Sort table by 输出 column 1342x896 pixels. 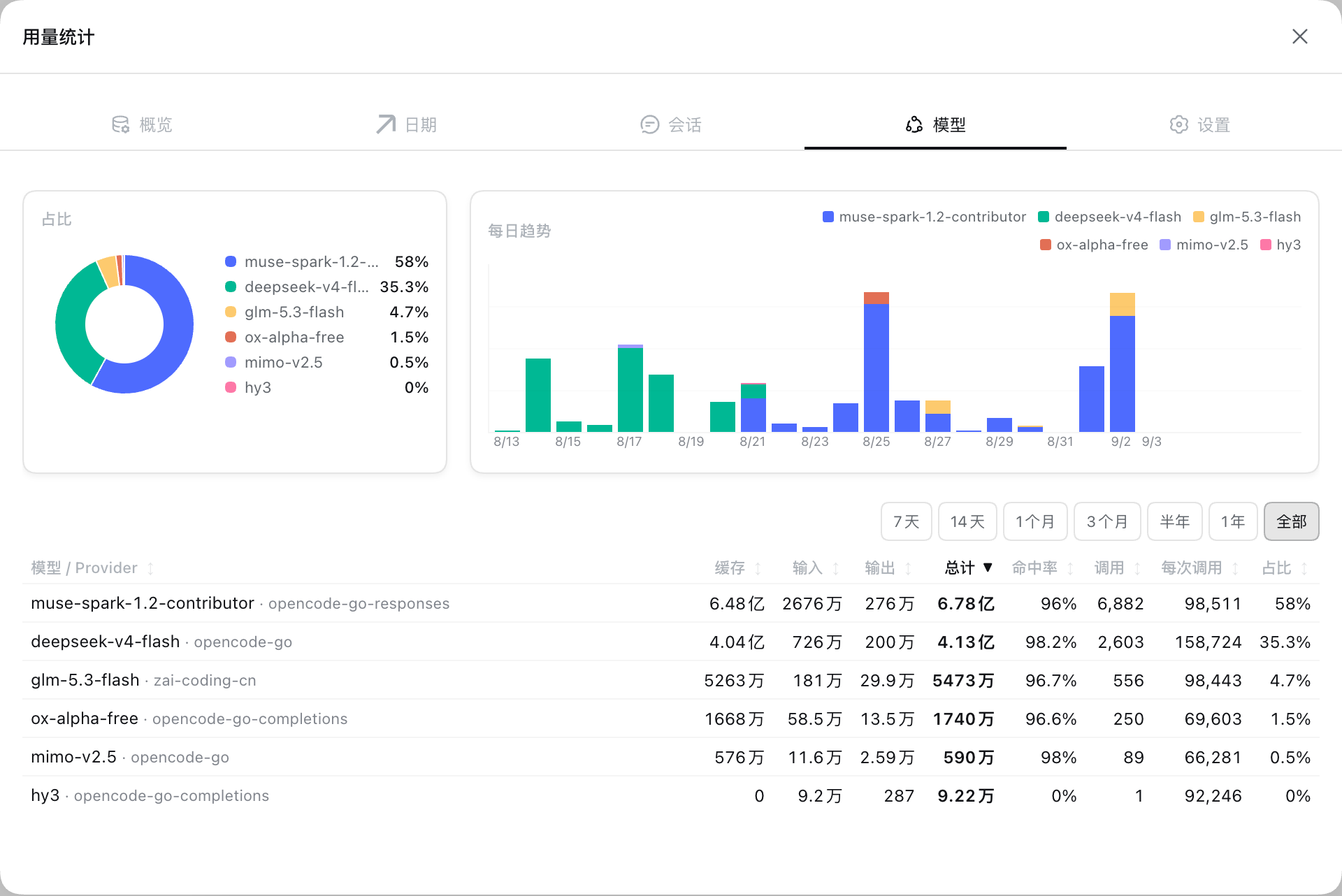888,568
